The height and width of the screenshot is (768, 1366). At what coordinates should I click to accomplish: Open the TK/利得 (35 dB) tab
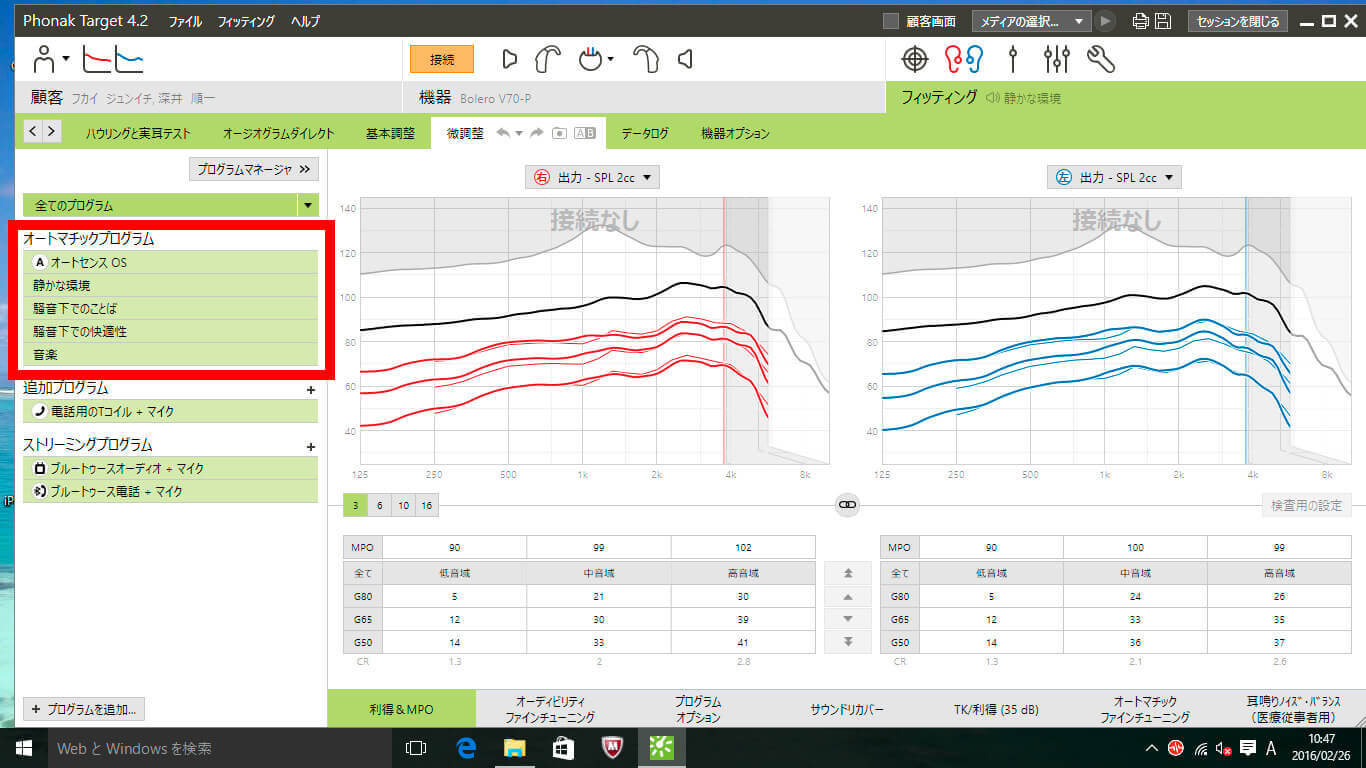click(x=996, y=709)
